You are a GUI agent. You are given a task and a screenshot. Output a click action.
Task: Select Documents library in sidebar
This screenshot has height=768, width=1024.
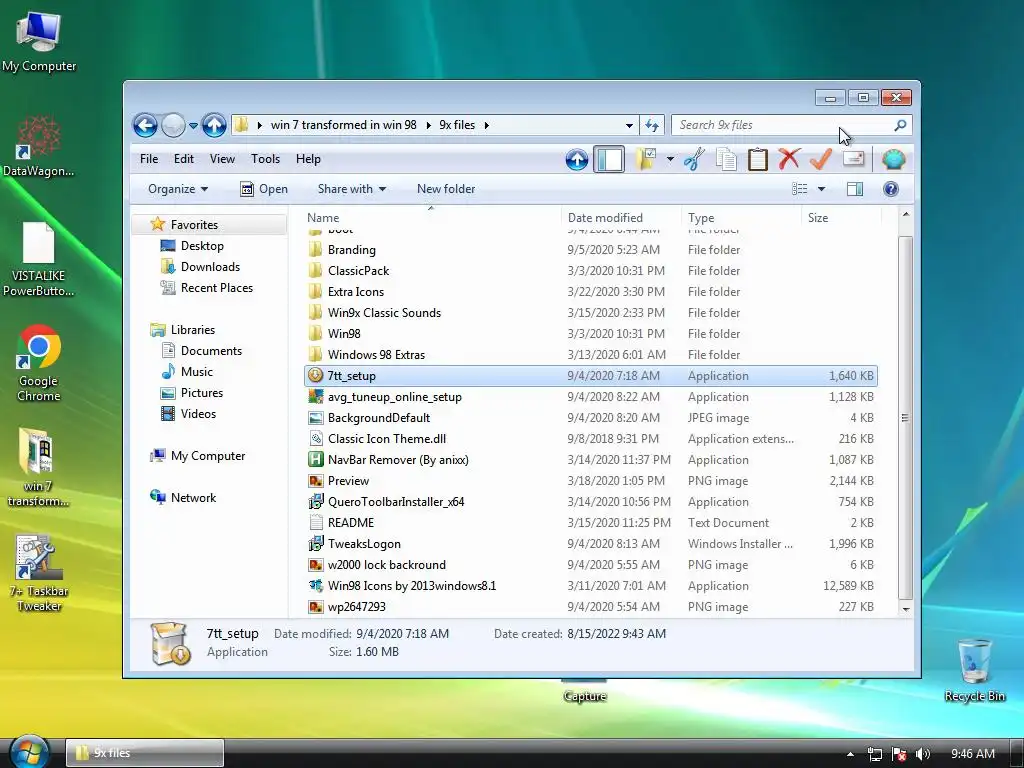(202, 351)
